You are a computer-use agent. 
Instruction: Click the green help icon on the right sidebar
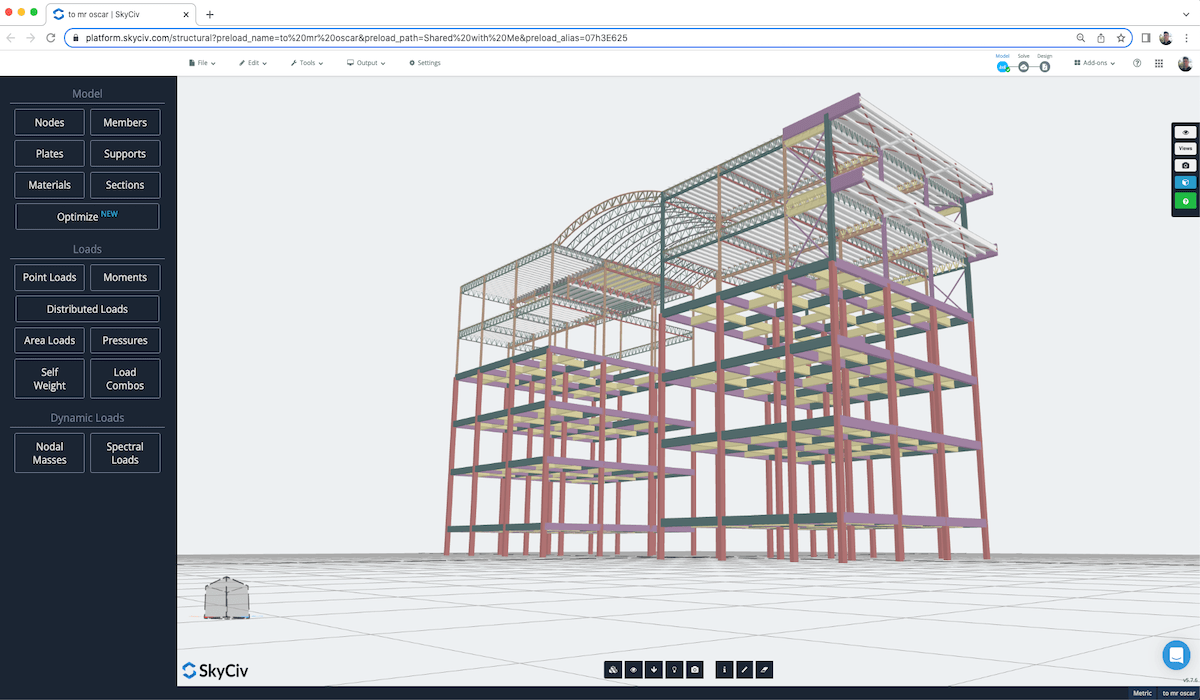(x=1185, y=200)
